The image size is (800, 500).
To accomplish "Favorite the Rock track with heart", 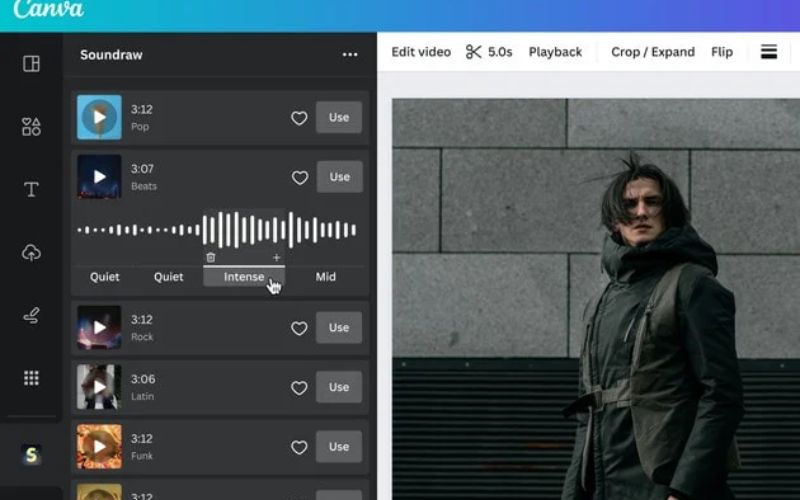I will pyautogui.click(x=299, y=328).
